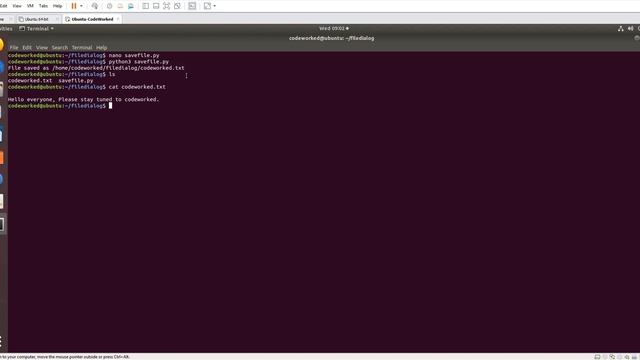640x360 pixels.
Task: Click the orange icon in Ubuntu dock
Action: click(2, 158)
